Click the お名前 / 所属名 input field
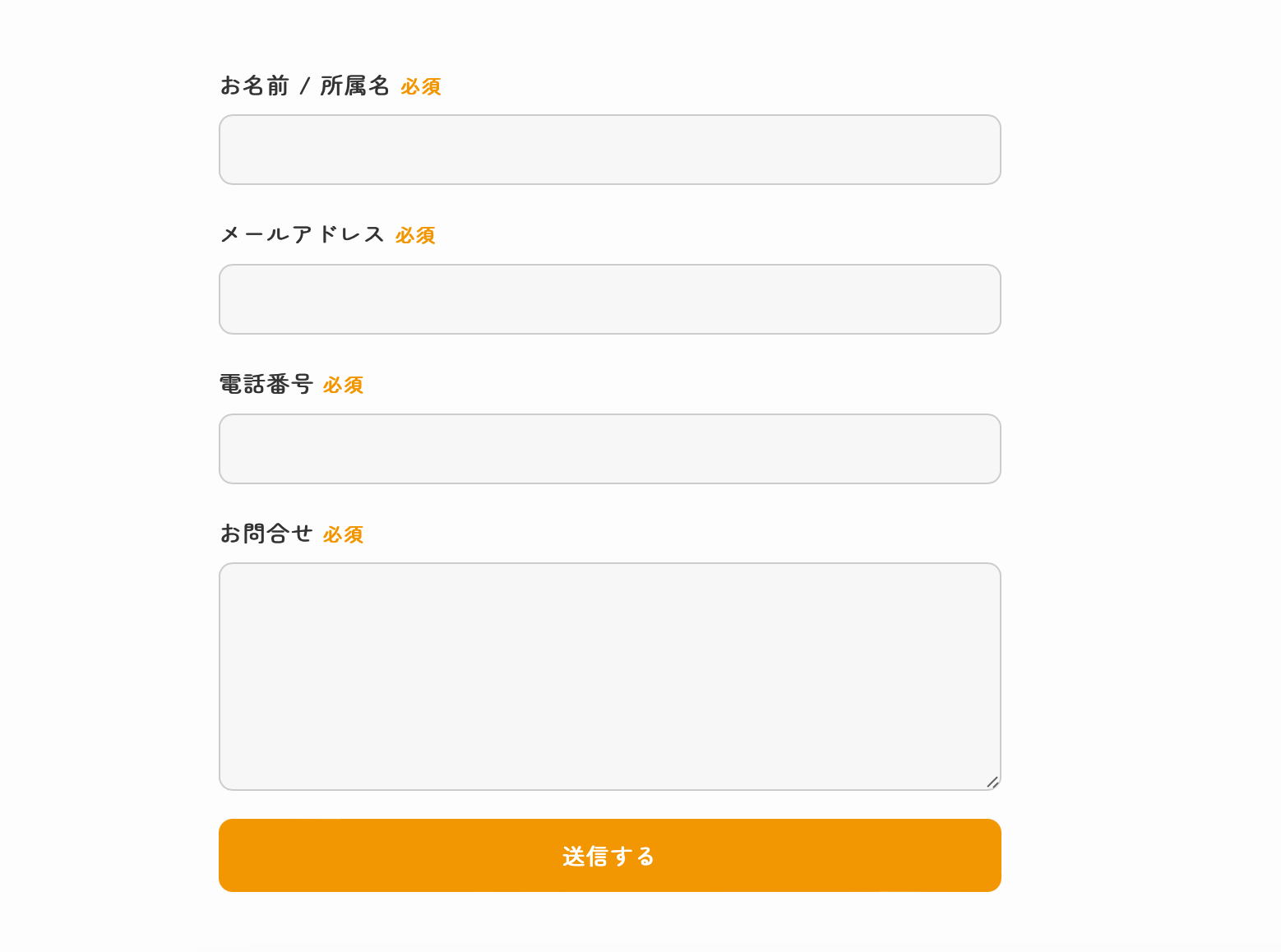Viewport: 1281px width, 952px height. tap(609, 150)
